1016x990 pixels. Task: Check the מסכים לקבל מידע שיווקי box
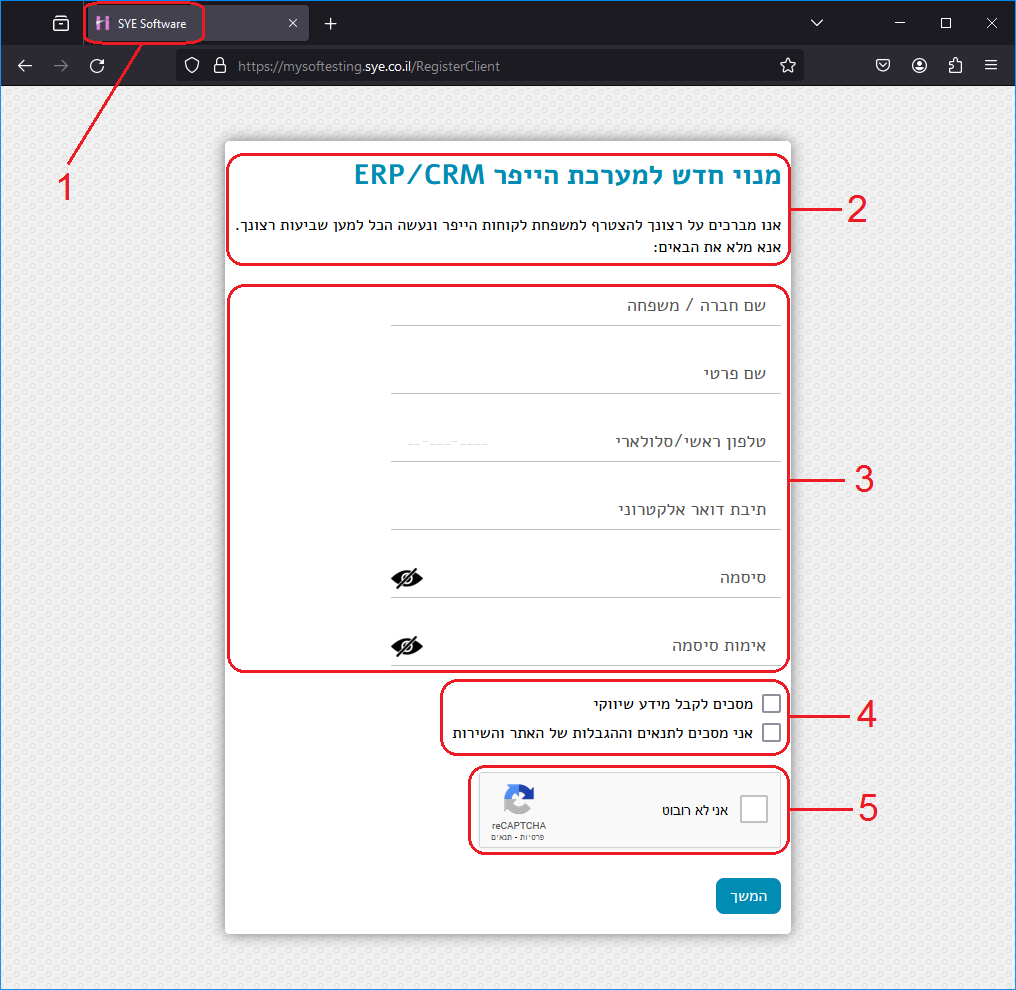pos(771,704)
